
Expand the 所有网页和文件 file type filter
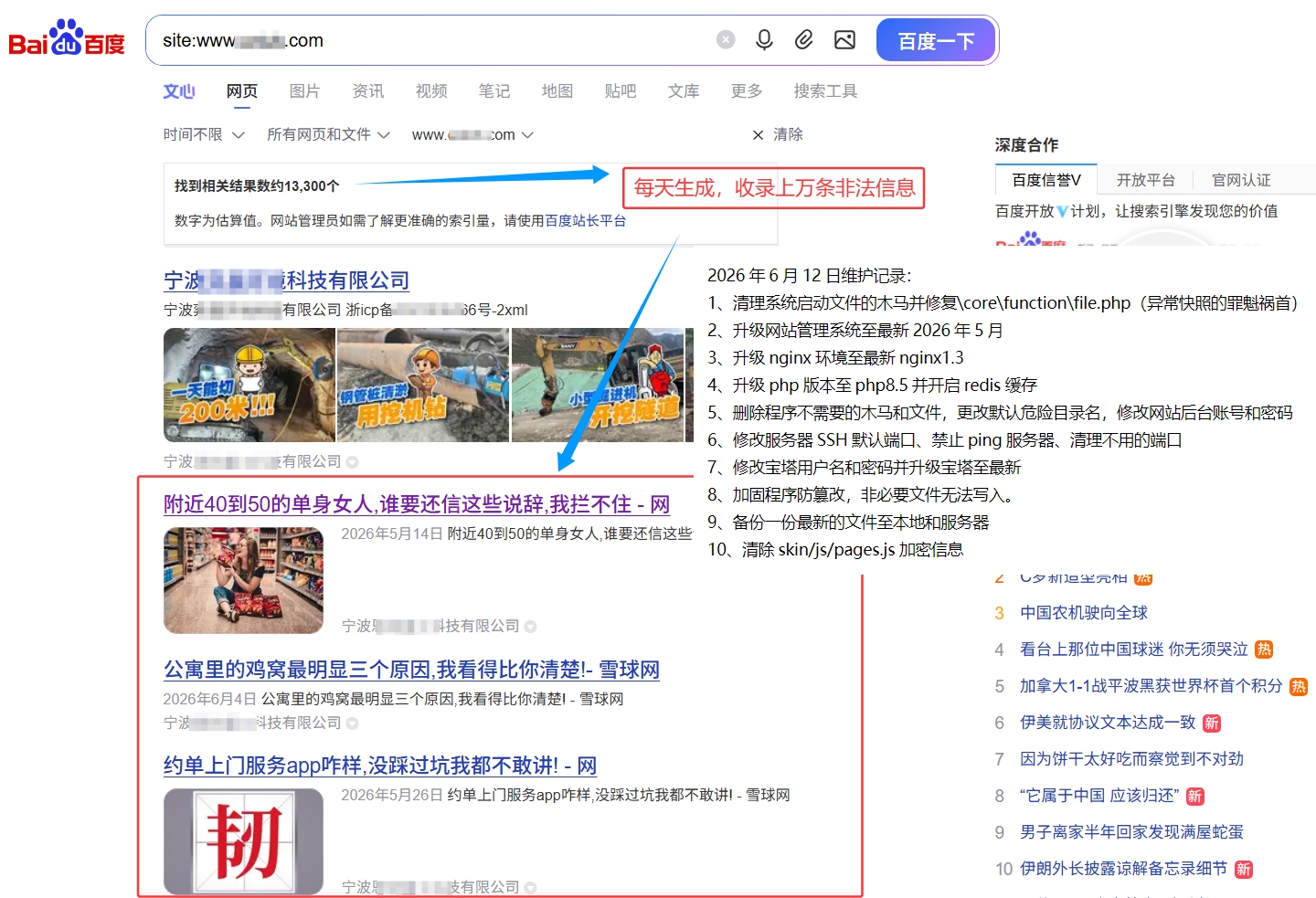click(x=328, y=134)
